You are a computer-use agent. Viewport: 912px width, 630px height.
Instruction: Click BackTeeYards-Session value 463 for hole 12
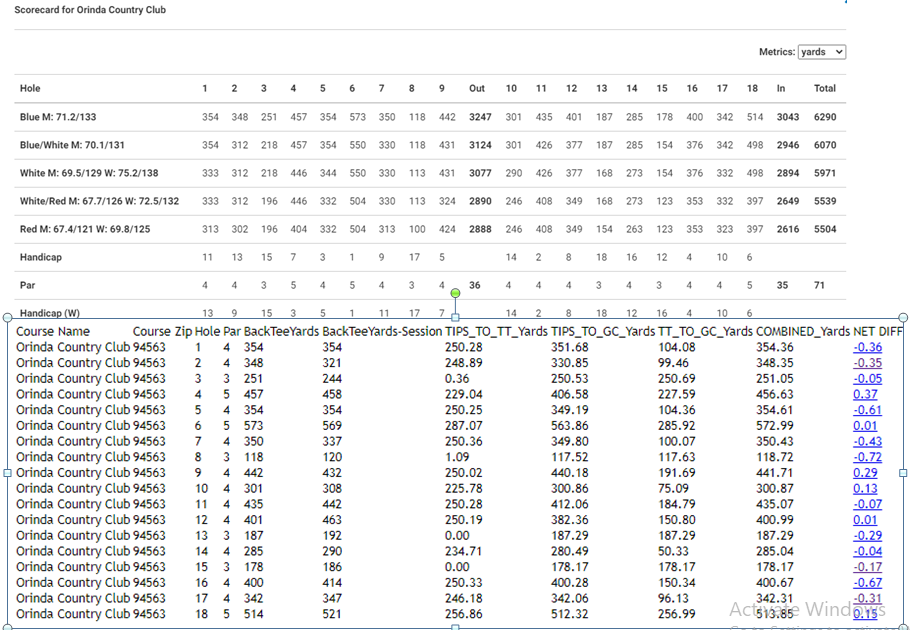tap(332, 520)
